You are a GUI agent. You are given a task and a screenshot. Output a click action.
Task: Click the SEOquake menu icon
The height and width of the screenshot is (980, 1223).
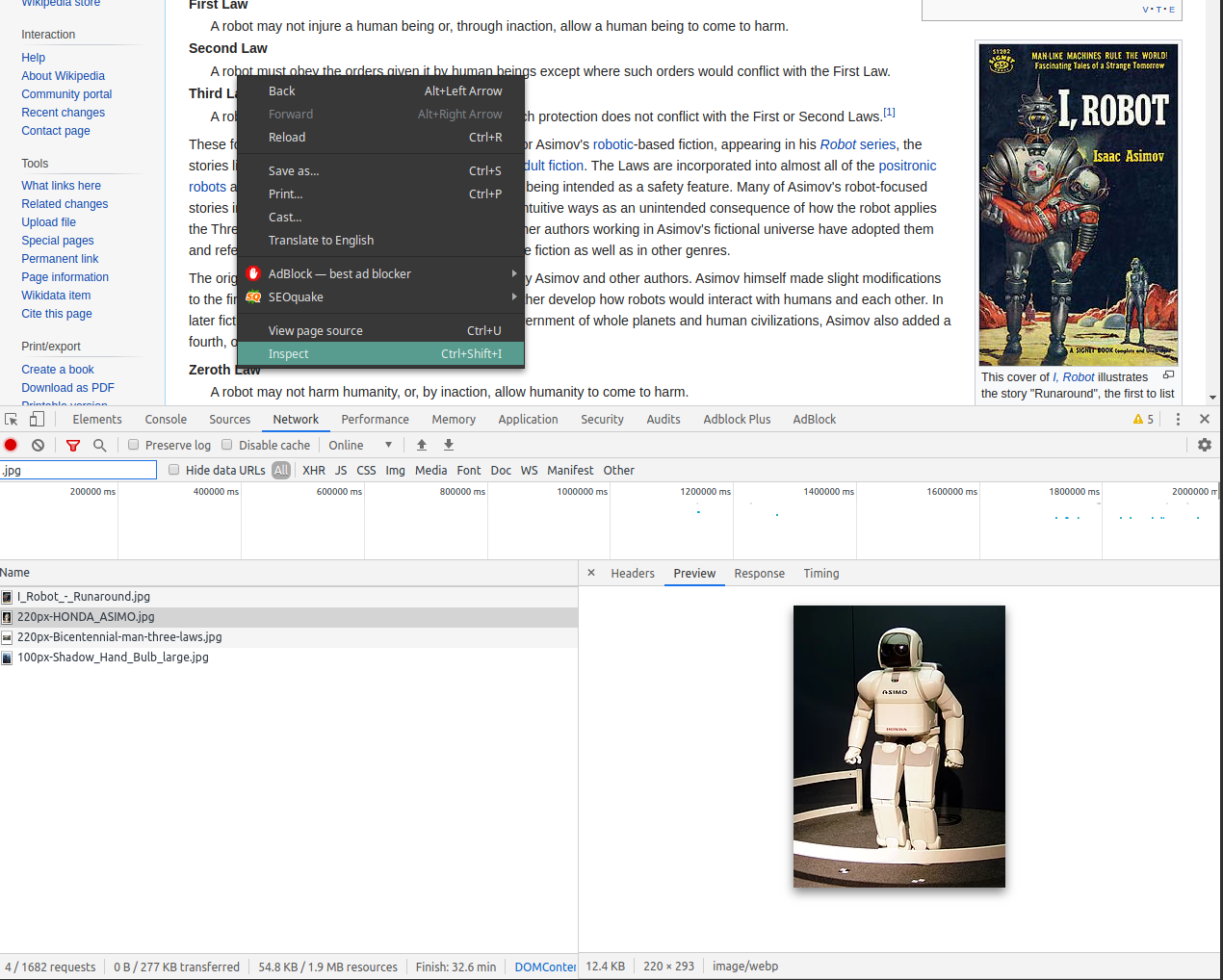[253, 297]
